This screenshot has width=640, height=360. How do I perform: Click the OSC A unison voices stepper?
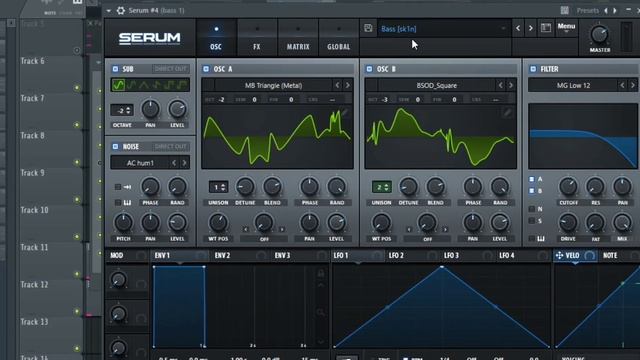point(218,187)
